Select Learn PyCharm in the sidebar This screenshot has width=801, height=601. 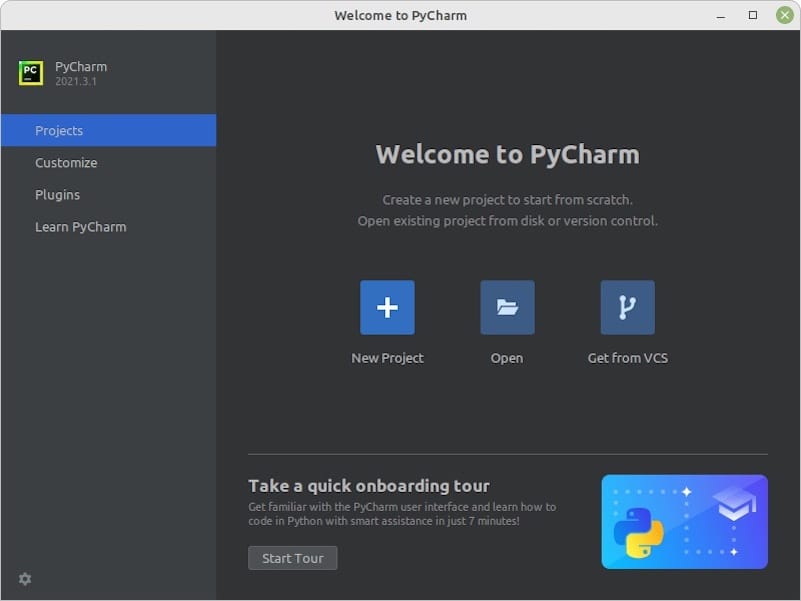[x=81, y=226]
